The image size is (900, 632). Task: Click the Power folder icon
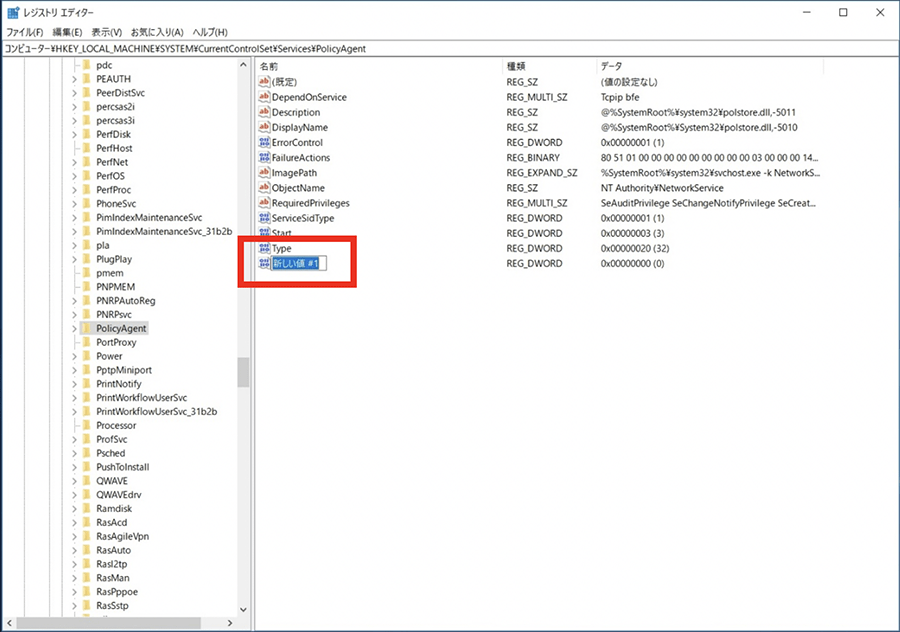87,356
